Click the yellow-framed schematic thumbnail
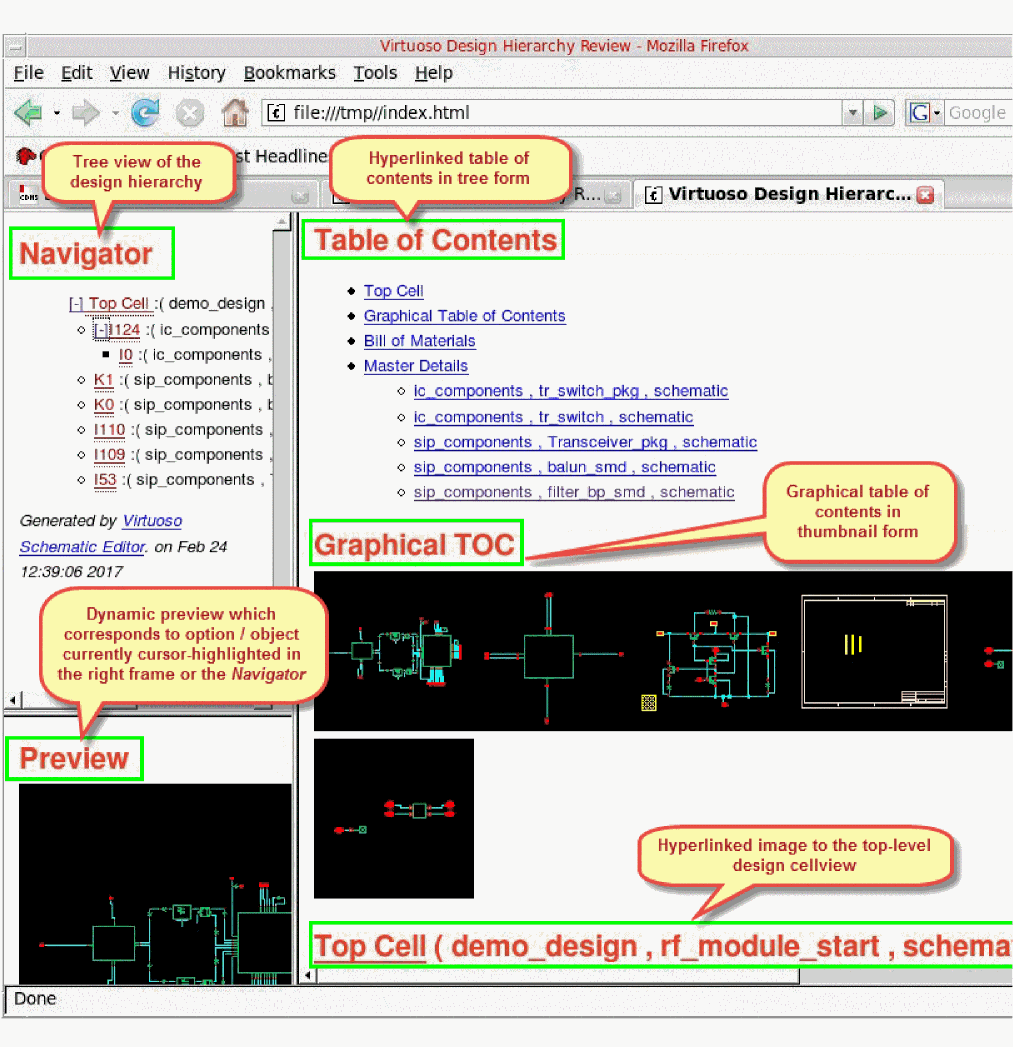 (874, 652)
